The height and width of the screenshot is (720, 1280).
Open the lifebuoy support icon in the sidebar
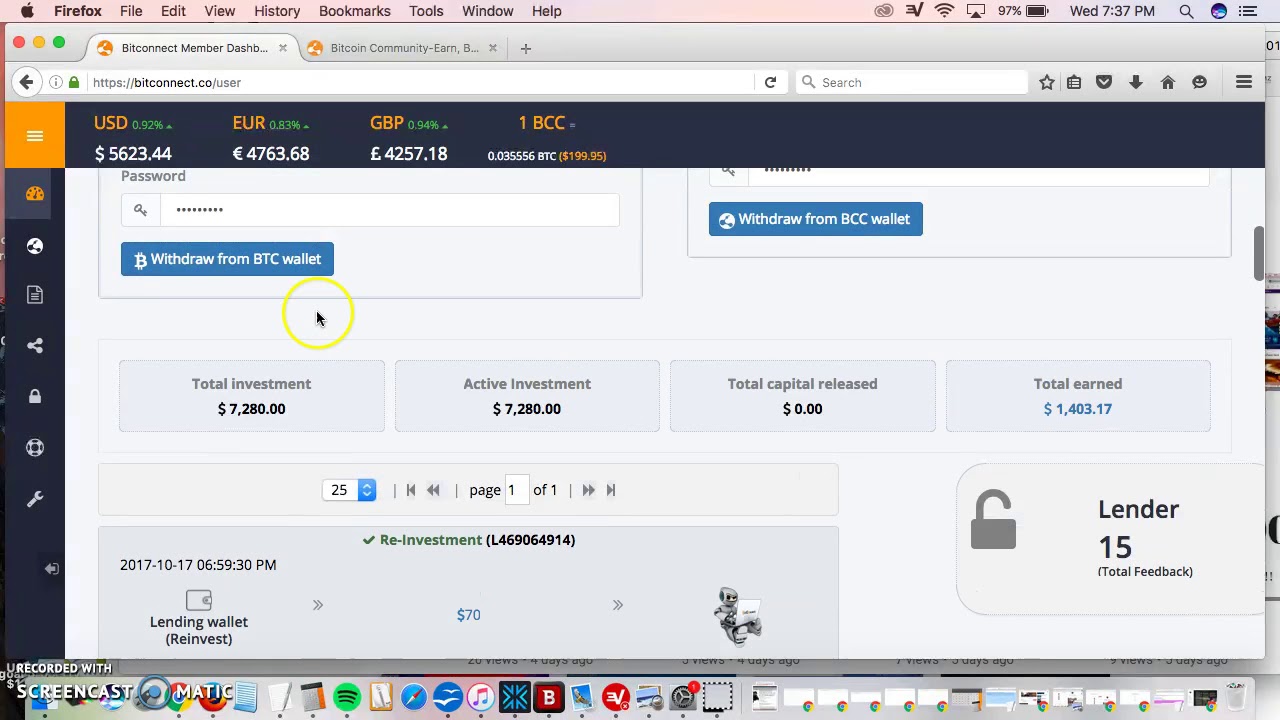(x=35, y=447)
